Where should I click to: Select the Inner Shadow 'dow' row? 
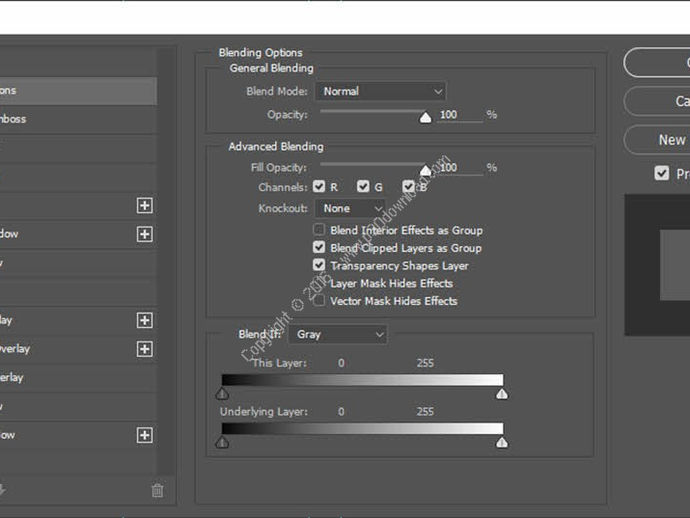pyautogui.click(x=78, y=234)
